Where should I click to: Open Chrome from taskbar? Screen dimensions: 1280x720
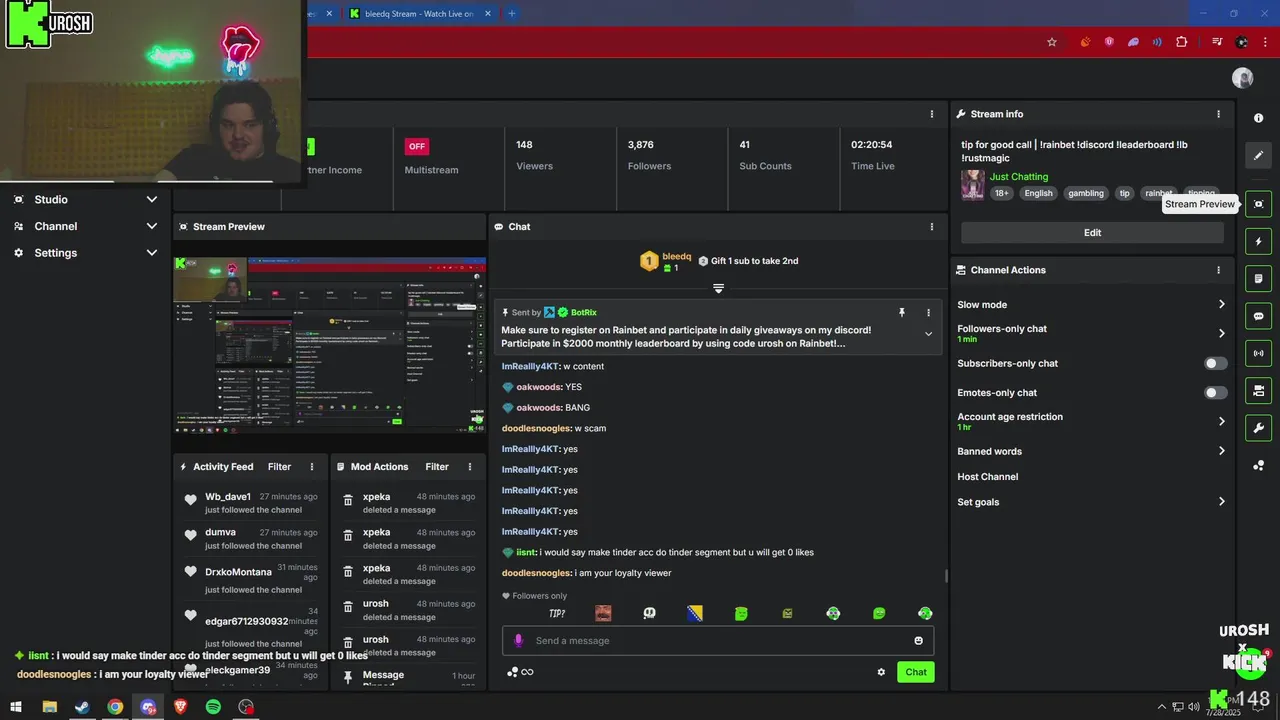tap(115, 707)
